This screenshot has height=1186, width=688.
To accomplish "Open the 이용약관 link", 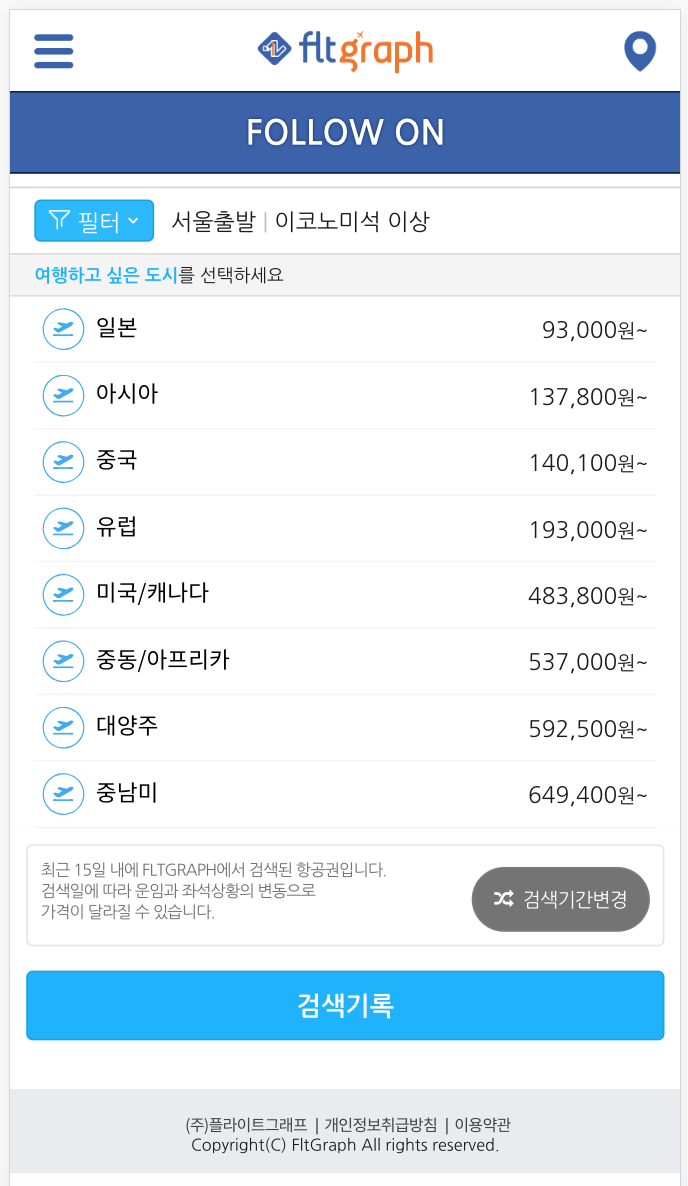I will (485, 1124).
